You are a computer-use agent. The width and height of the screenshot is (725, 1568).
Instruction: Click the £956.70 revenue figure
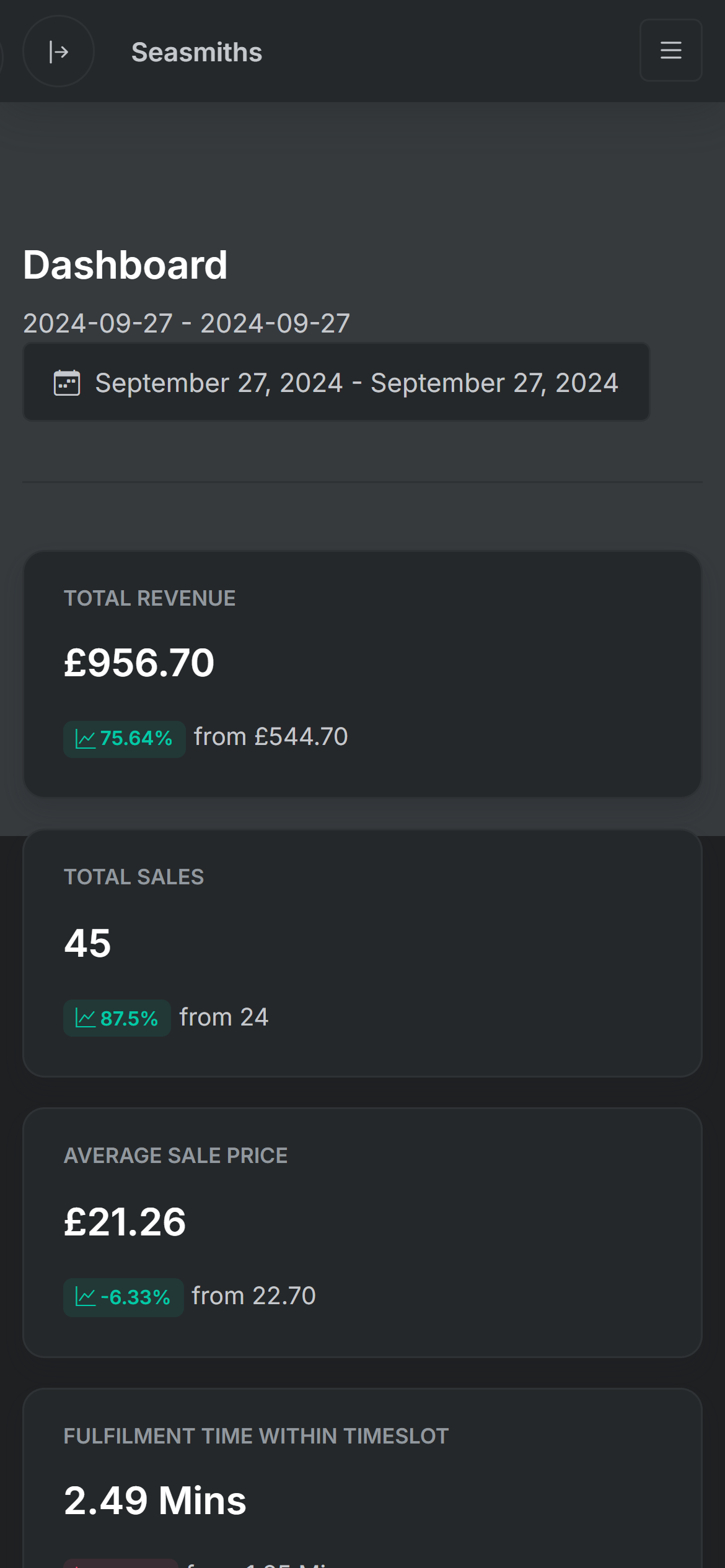[139, 663]
